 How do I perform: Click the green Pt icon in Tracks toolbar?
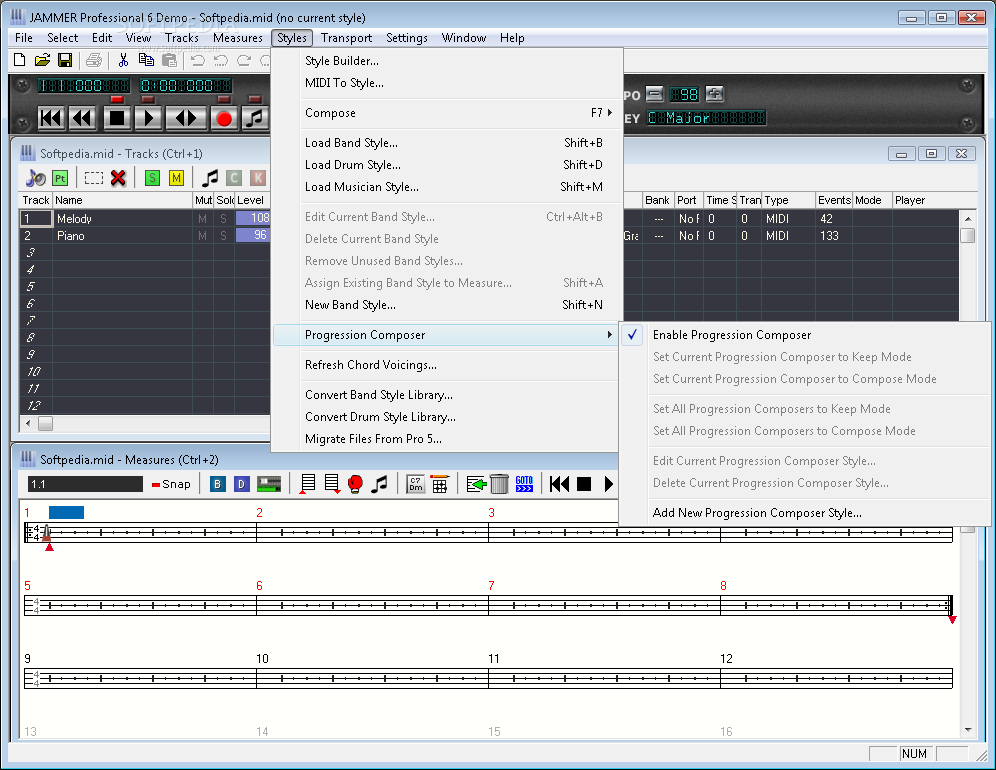60,179
